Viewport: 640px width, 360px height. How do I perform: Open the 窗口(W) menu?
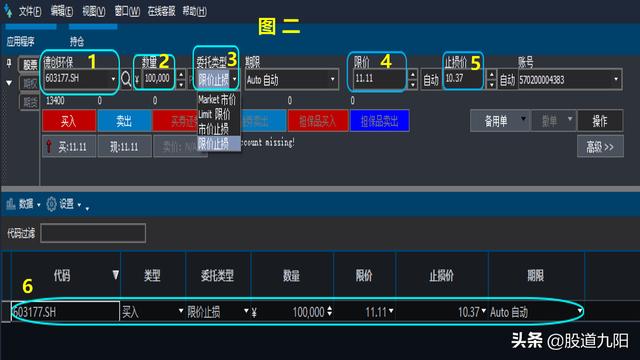127,11
